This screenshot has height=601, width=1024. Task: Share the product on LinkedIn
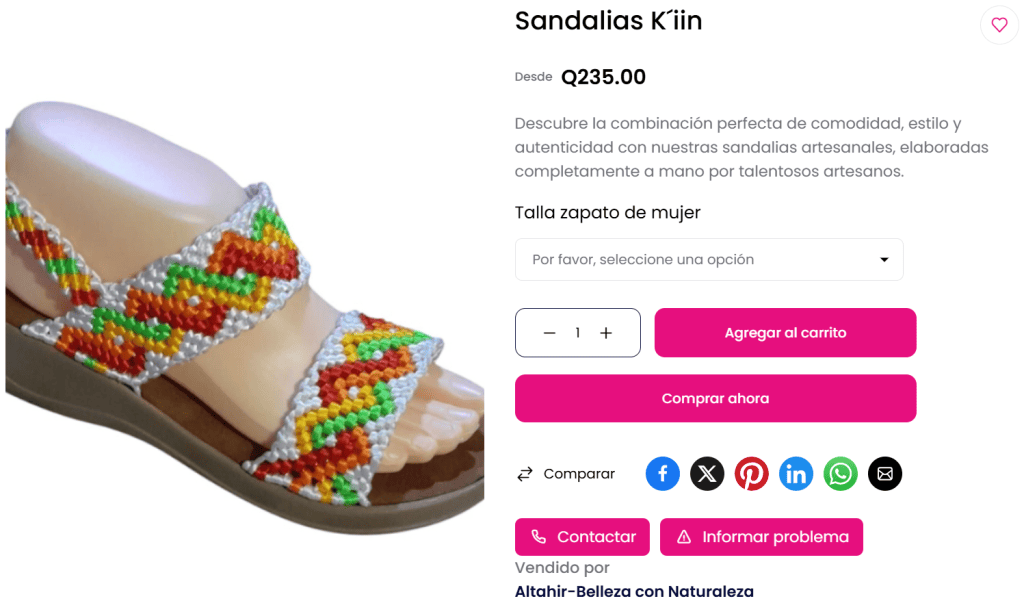[796, 473]
